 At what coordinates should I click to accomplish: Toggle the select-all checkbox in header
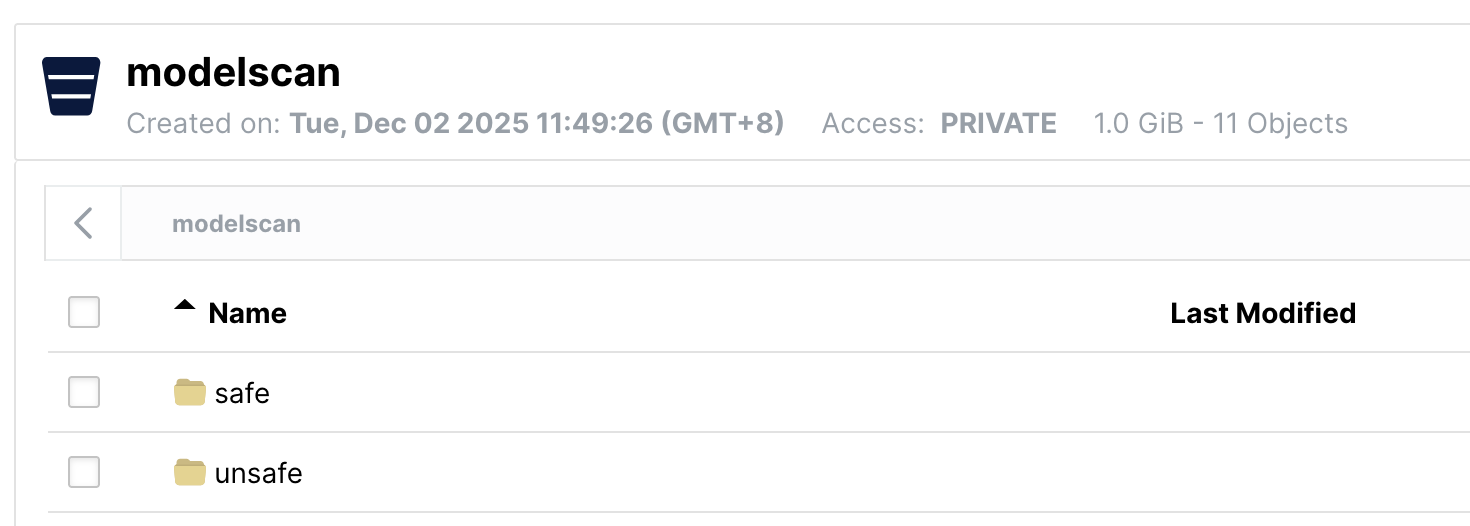[x=84, y=313]
